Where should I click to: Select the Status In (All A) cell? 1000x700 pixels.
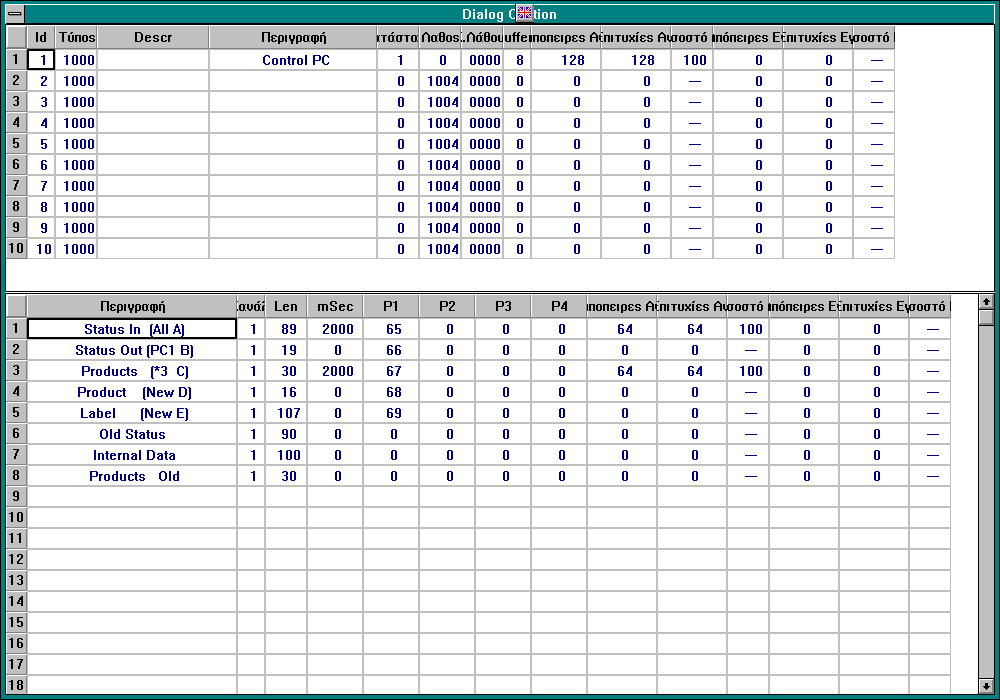click(132, 329)
